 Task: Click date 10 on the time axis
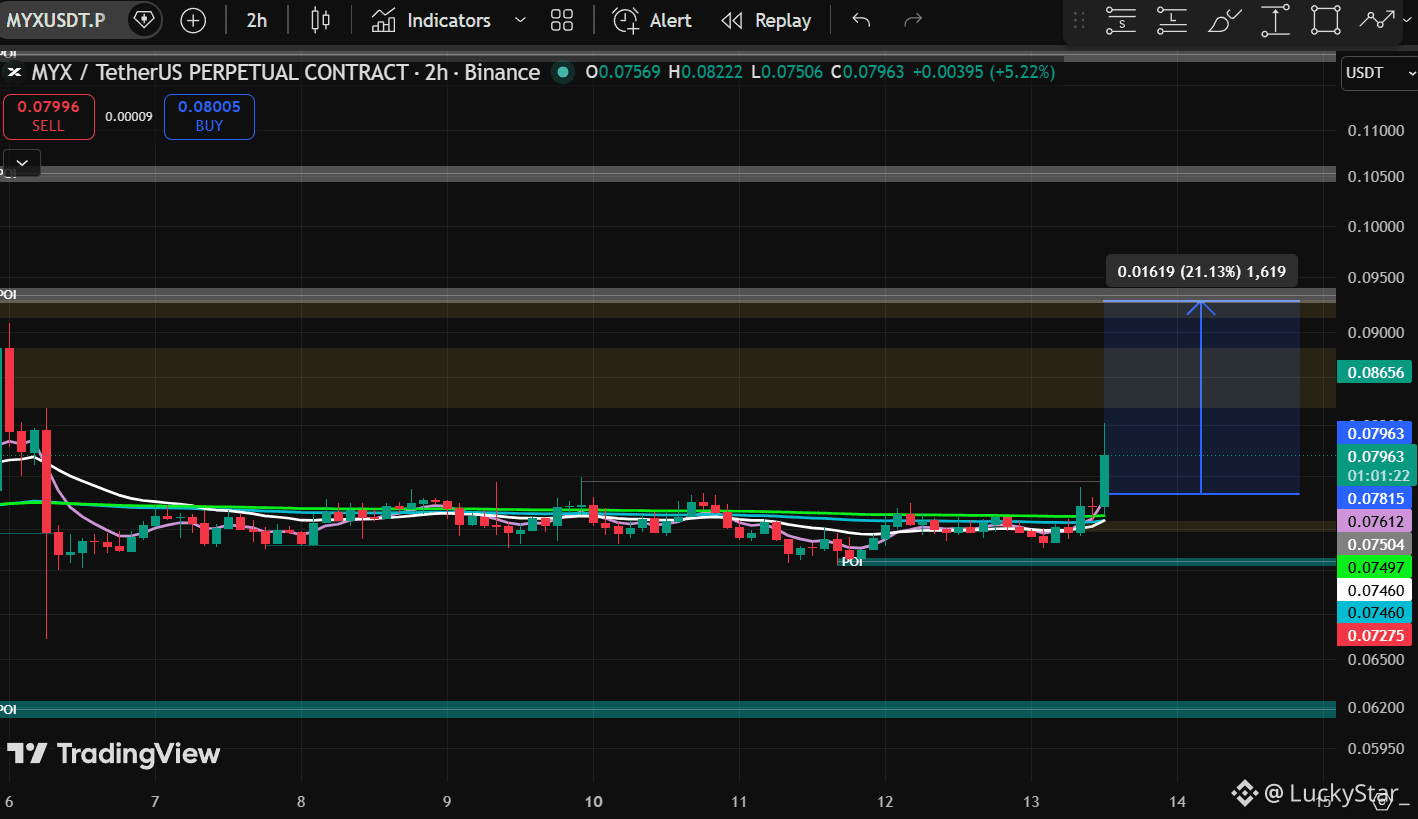pos(593,801)
